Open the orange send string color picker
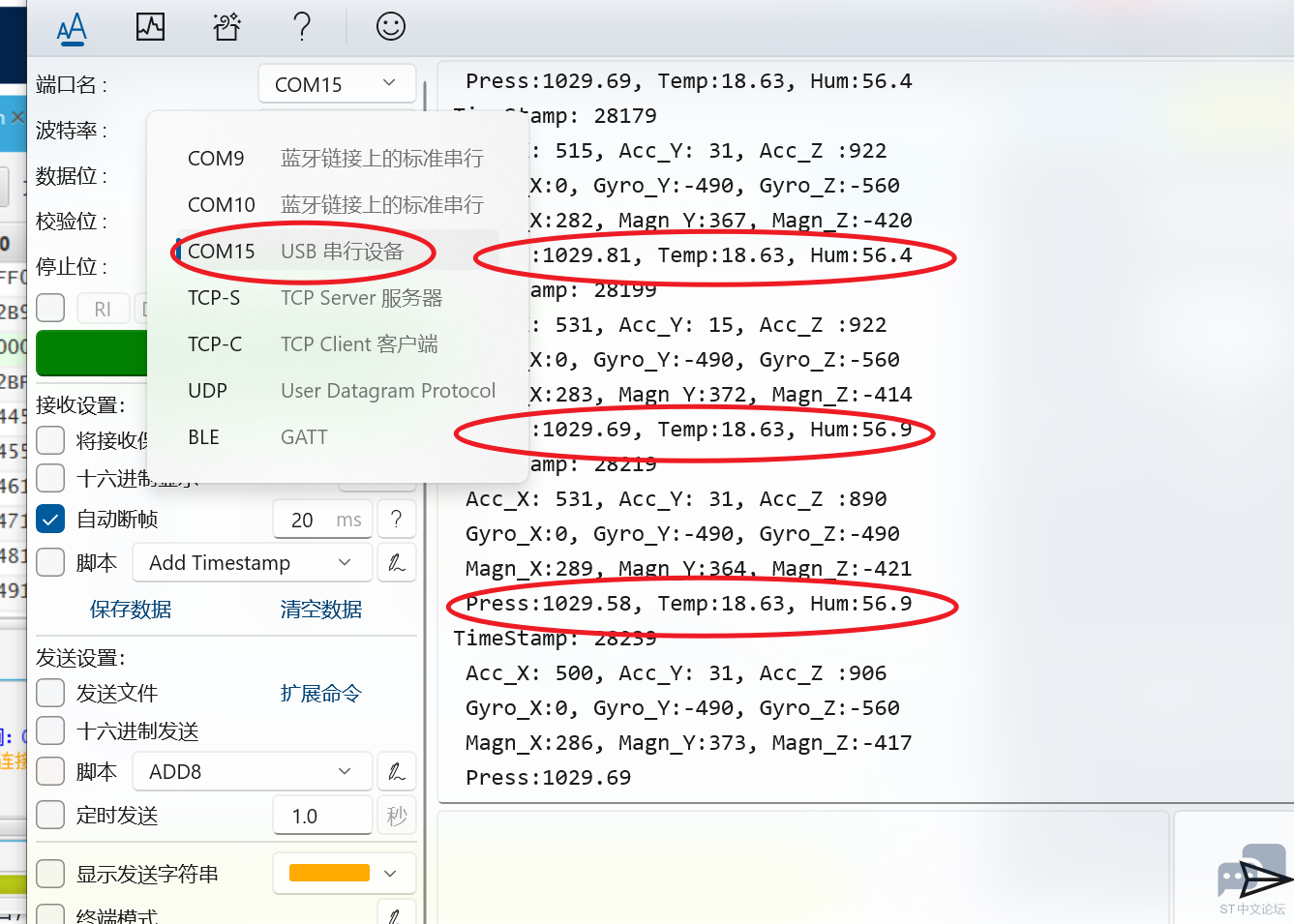Image resolution: width=1294 pixels, height=924 pixels. tap(344, 874)
